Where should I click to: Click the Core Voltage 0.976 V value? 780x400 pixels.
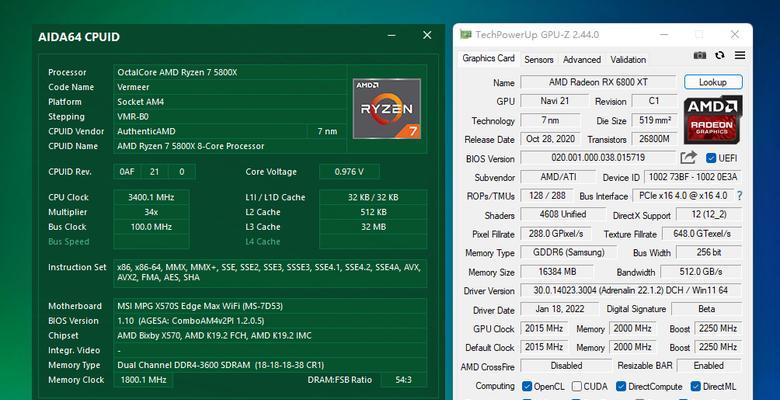pos(349,172)
